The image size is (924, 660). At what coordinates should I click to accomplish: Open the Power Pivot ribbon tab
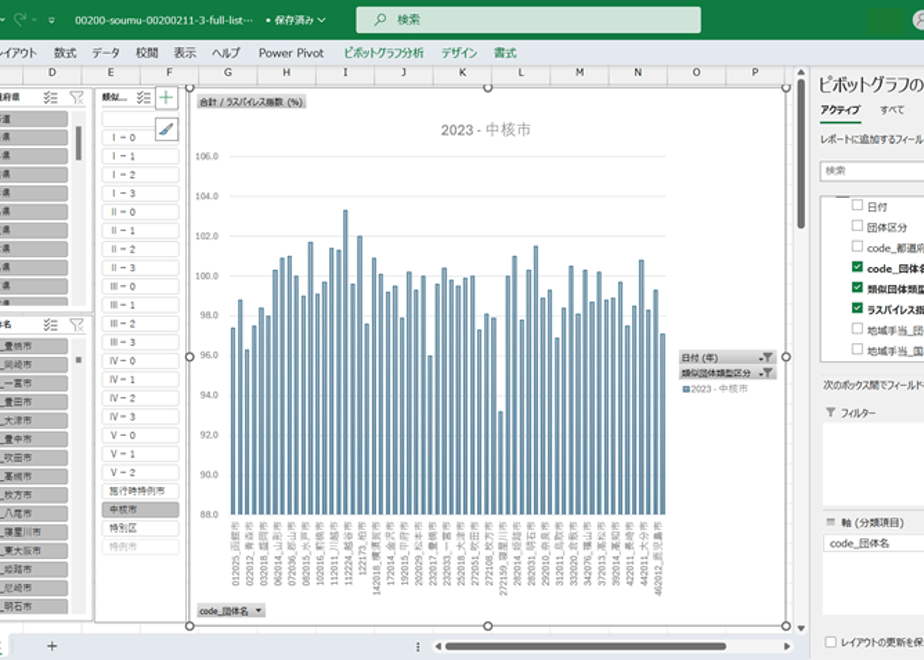pos(291,53)
